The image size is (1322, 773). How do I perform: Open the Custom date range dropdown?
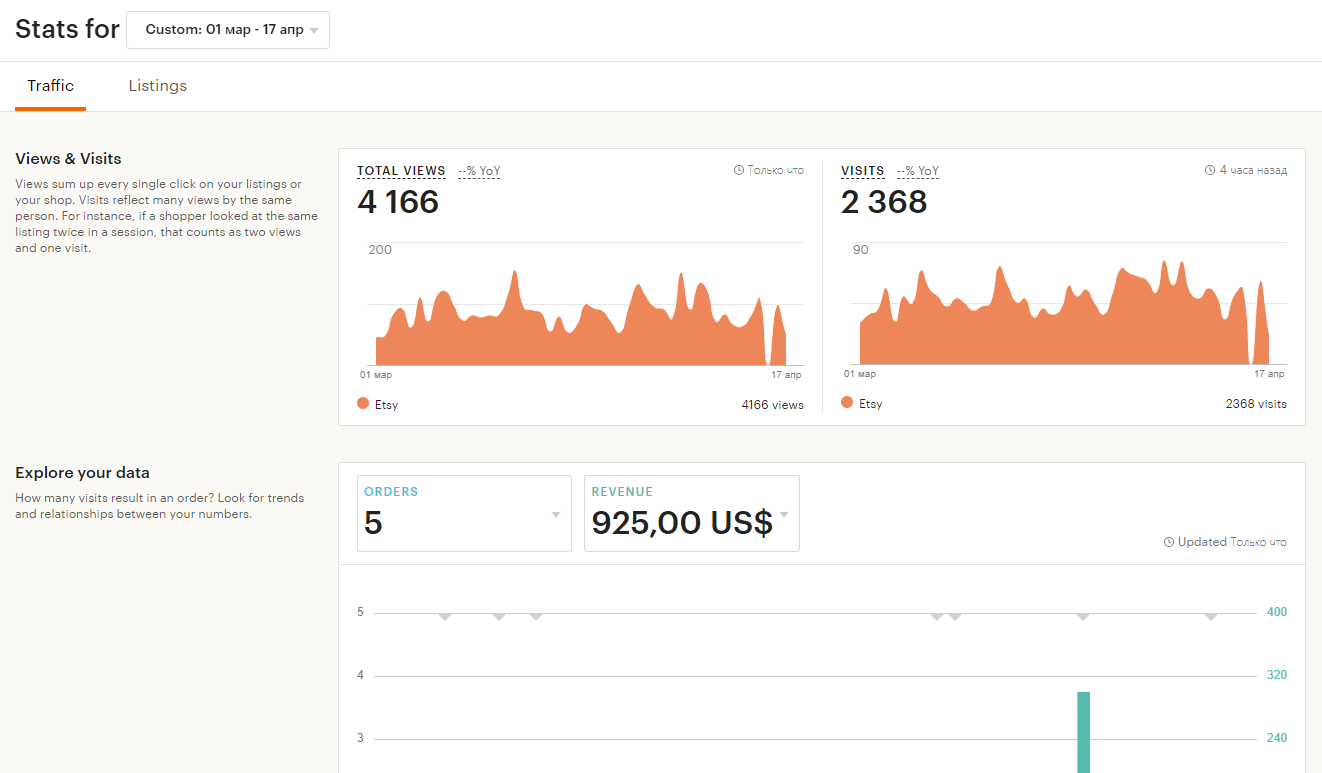(228, 30)
